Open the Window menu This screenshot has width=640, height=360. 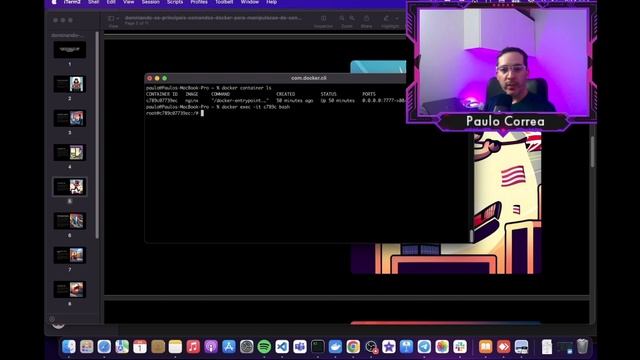click(249, 2)
